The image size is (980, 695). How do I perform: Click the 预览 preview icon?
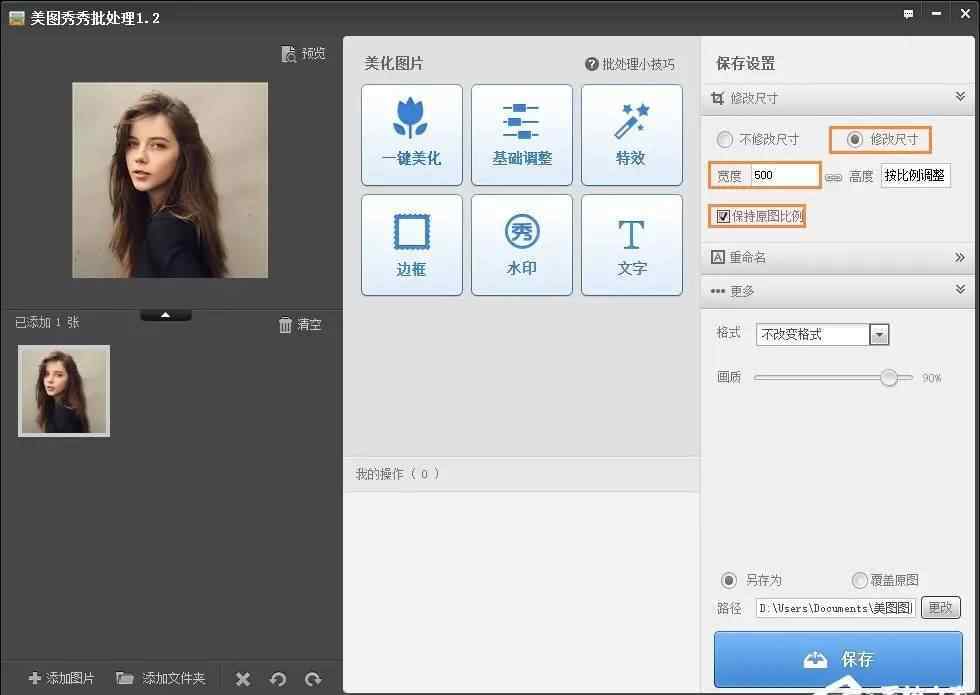tap(290, 54)
